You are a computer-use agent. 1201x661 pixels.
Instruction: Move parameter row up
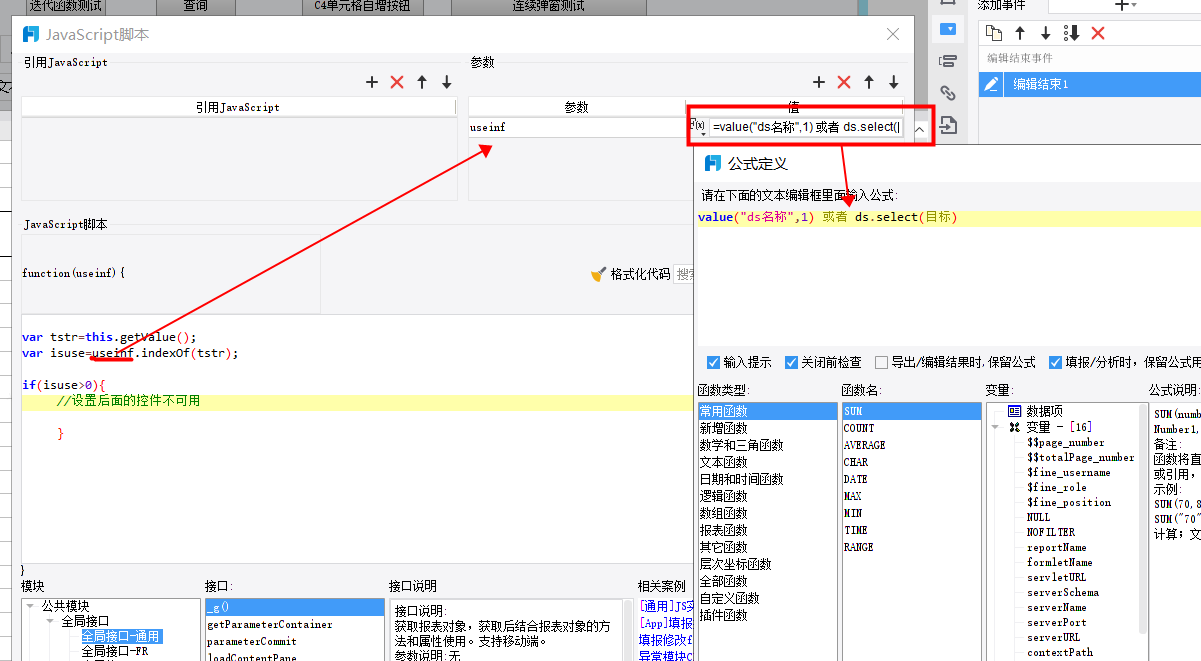(x=869, y=82)
